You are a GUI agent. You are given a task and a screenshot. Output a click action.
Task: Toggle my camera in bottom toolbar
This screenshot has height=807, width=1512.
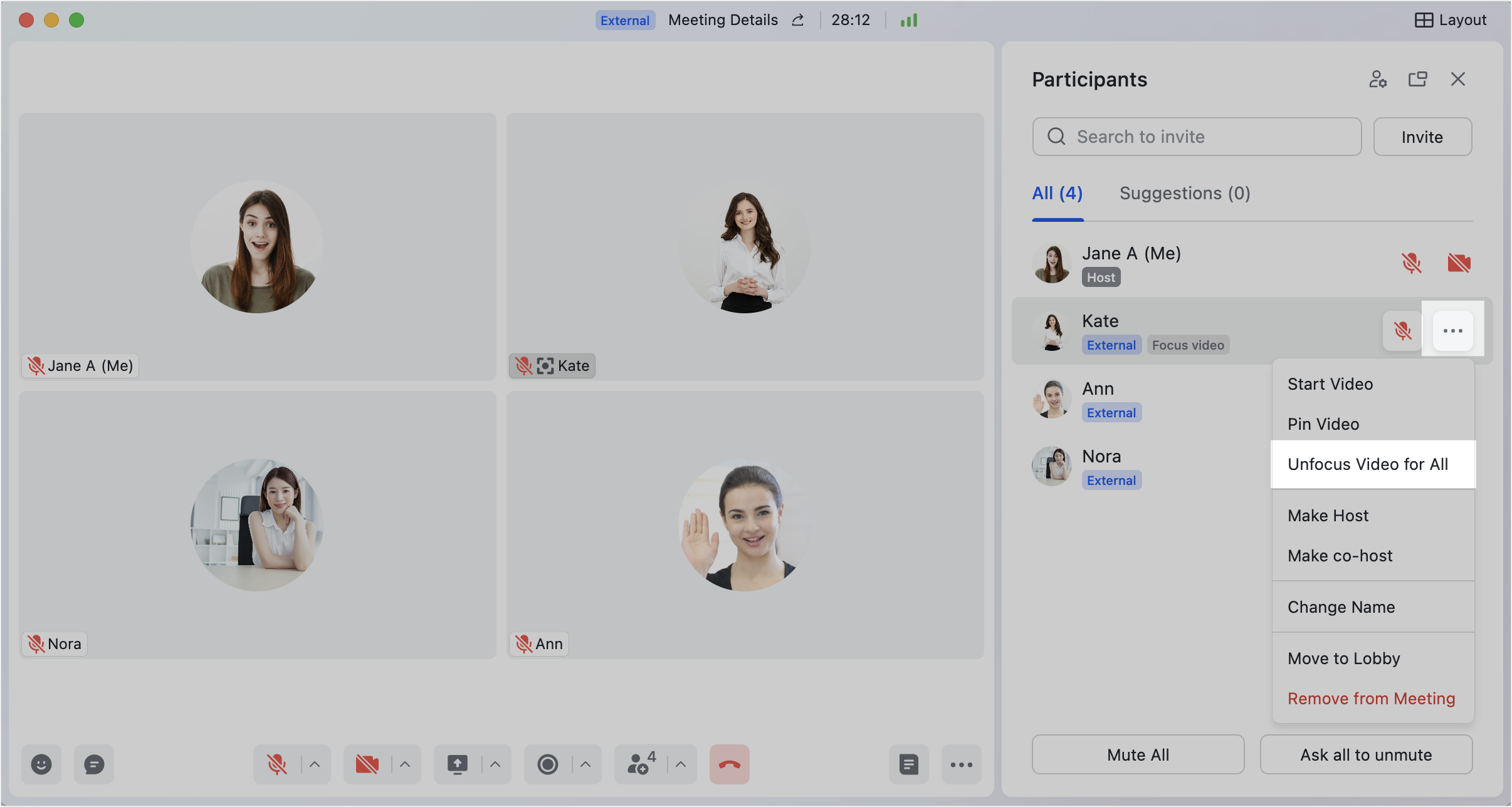point(367,764)
